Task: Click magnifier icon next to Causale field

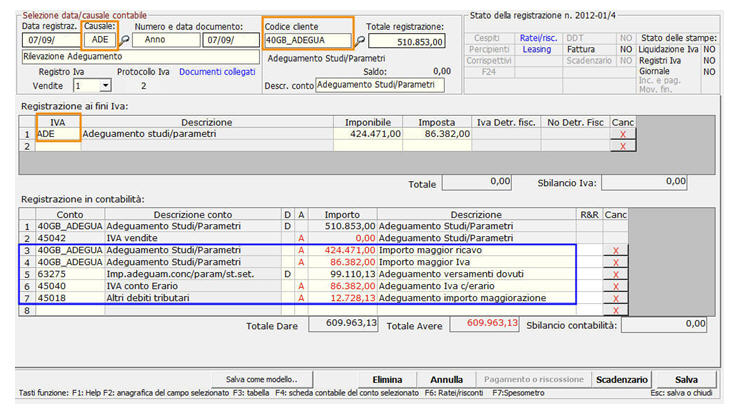Action: (124, 41)
